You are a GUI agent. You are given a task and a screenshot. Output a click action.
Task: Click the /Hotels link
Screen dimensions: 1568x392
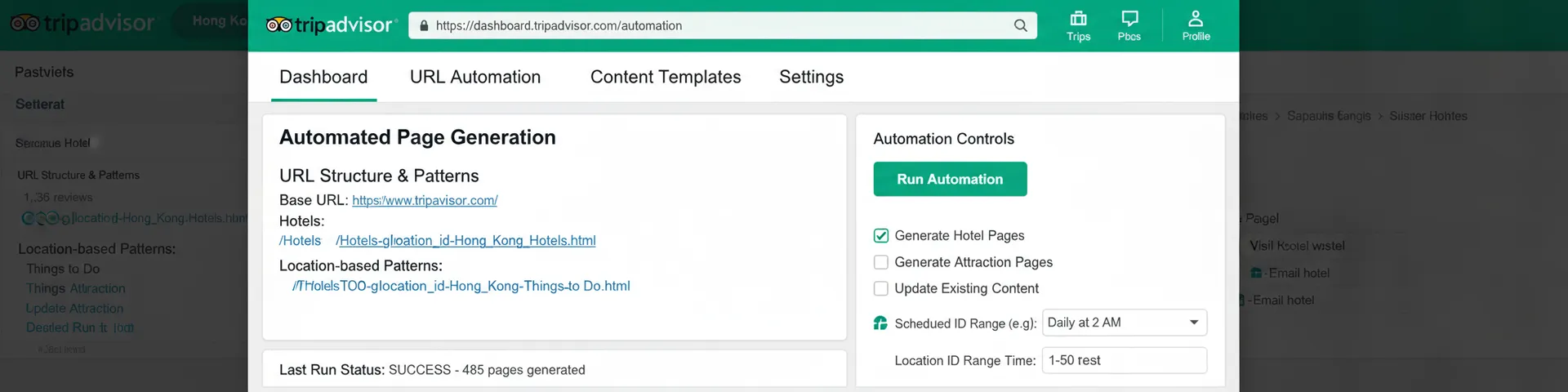pos(300,241)
